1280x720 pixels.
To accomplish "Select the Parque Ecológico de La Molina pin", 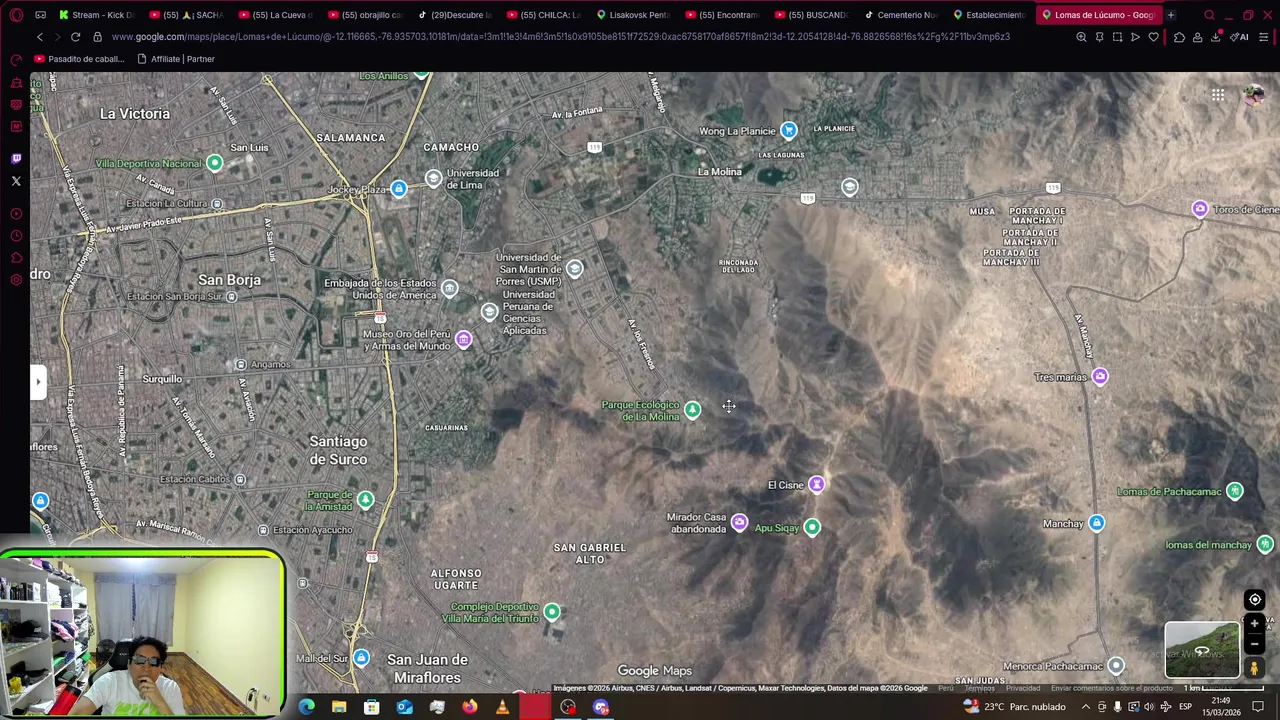I will click(x=692, y=410).
